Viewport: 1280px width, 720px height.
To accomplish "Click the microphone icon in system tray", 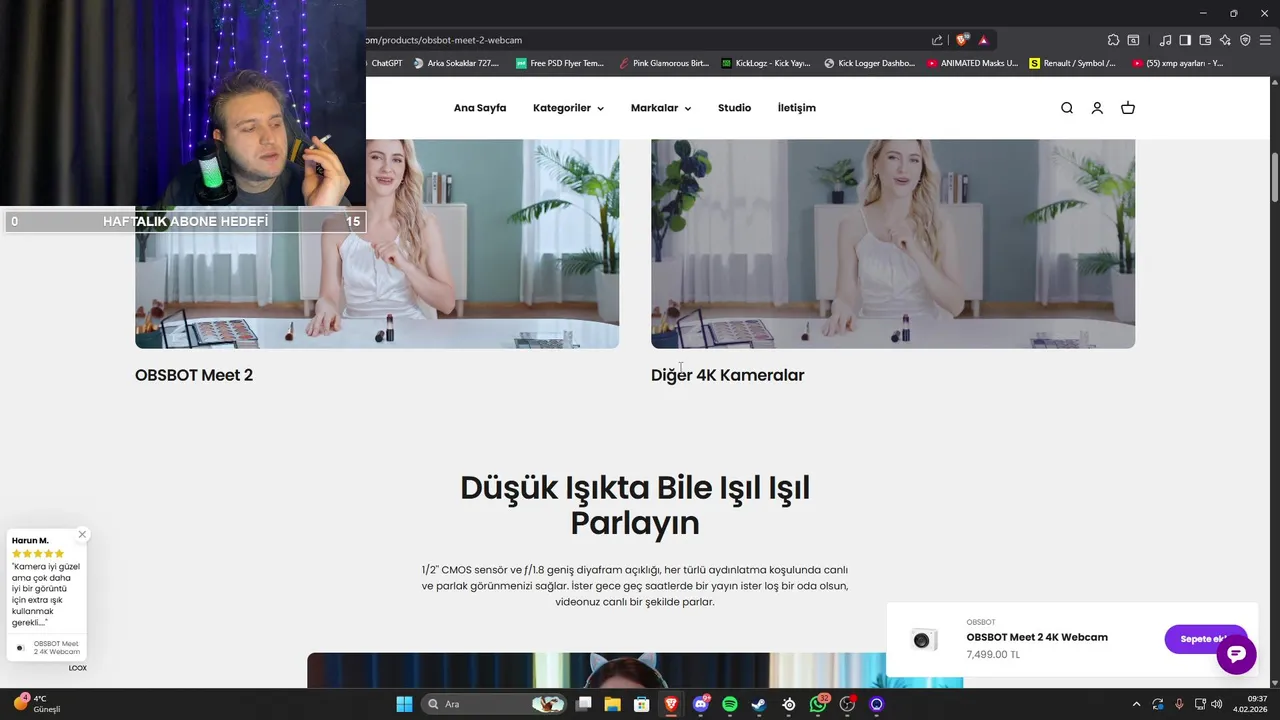I will coord(1179,704).
